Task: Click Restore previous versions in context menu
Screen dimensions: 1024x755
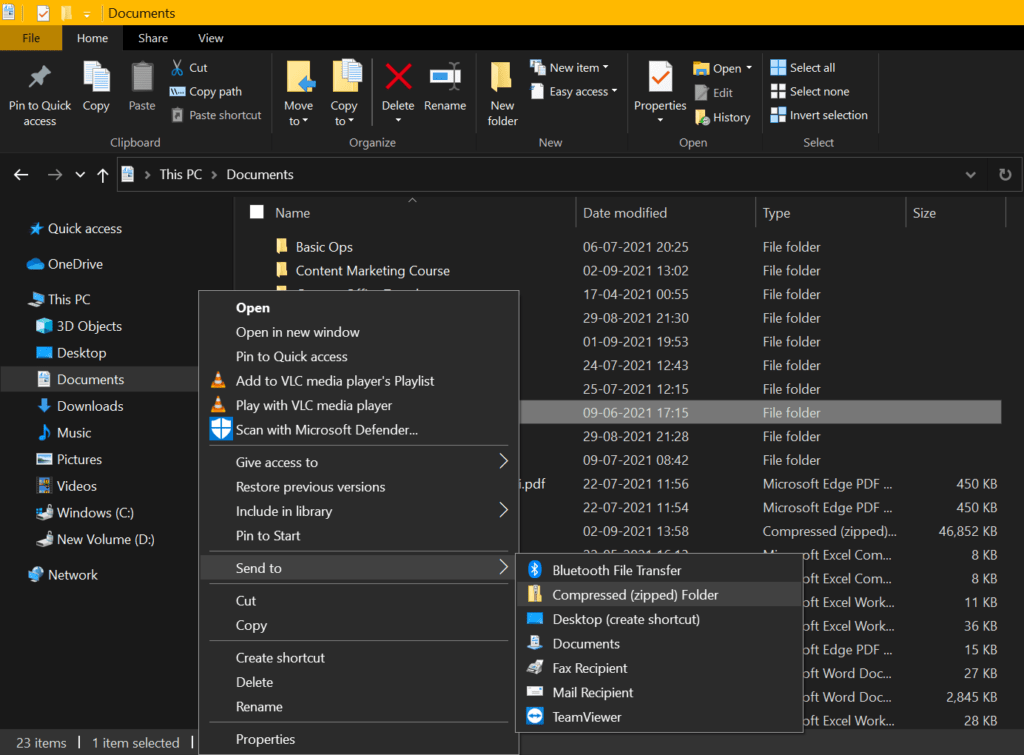Action: coord(311,486)
